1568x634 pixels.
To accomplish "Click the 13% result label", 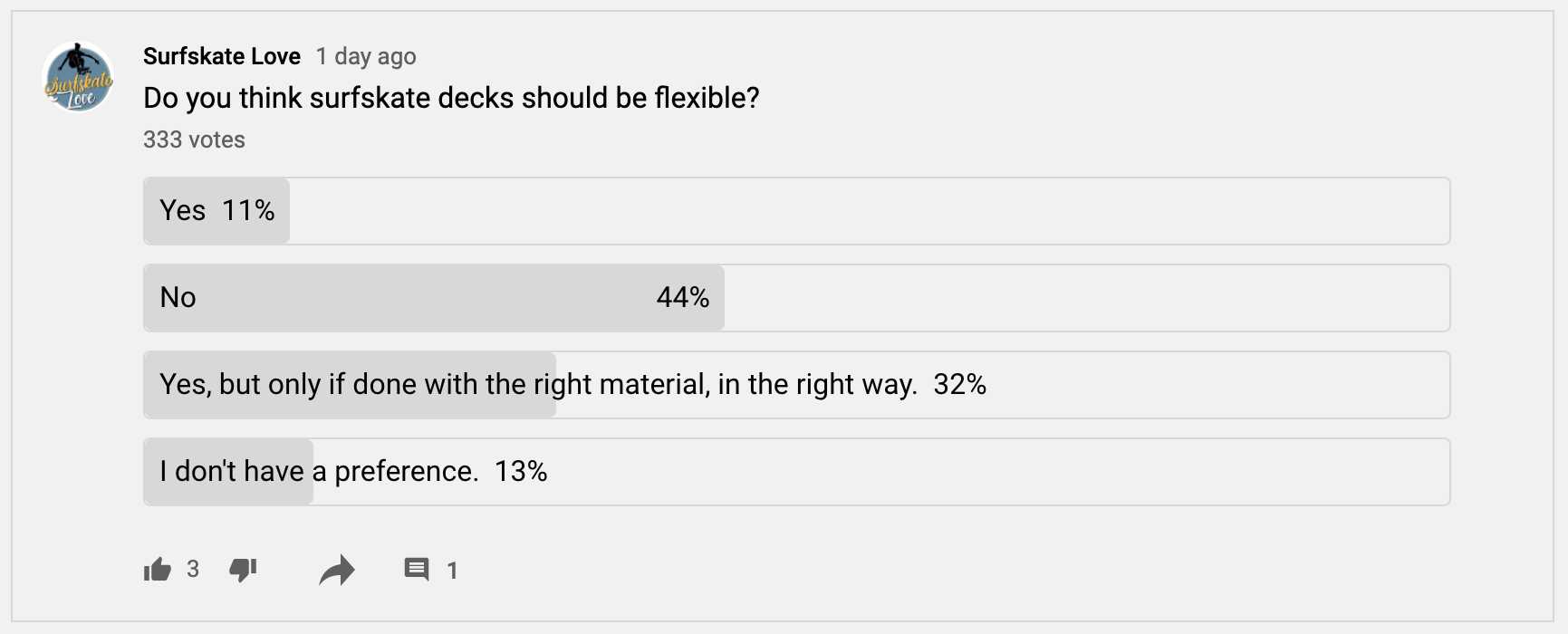I will click(521, 471).
